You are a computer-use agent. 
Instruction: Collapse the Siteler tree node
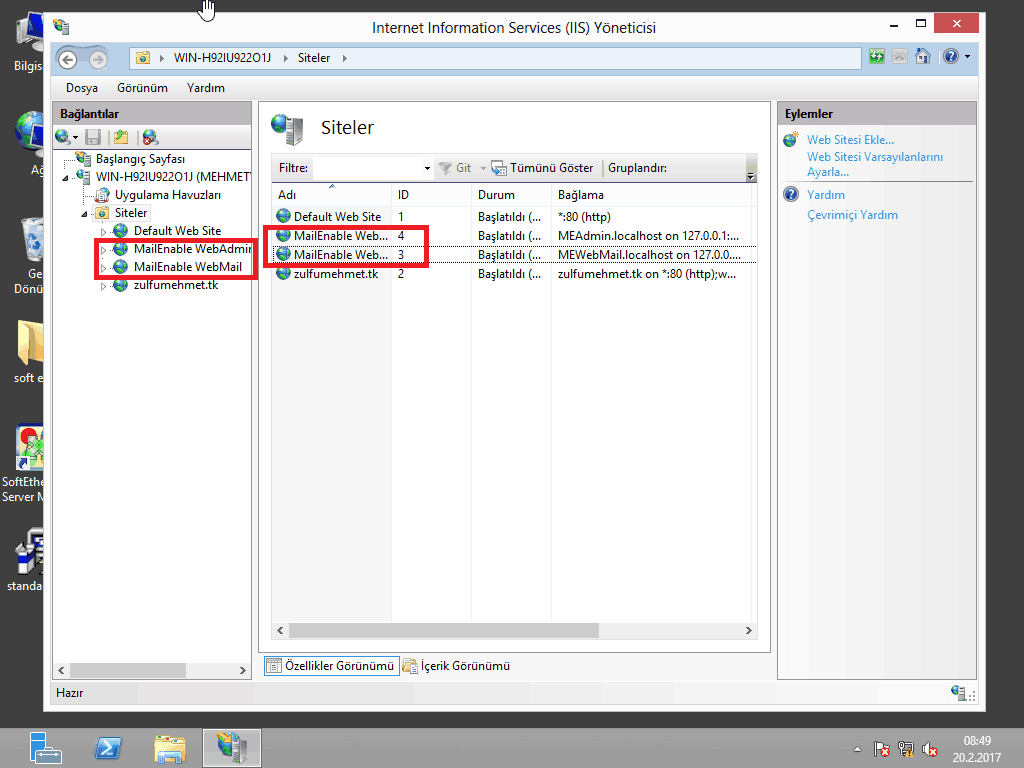coord(85,214)
